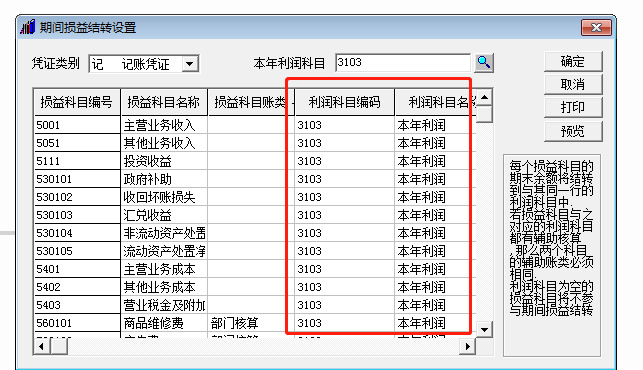Select cell 530103
This screenshot has width=643, height=370.
pyautogui.click(x=77, y=215)
